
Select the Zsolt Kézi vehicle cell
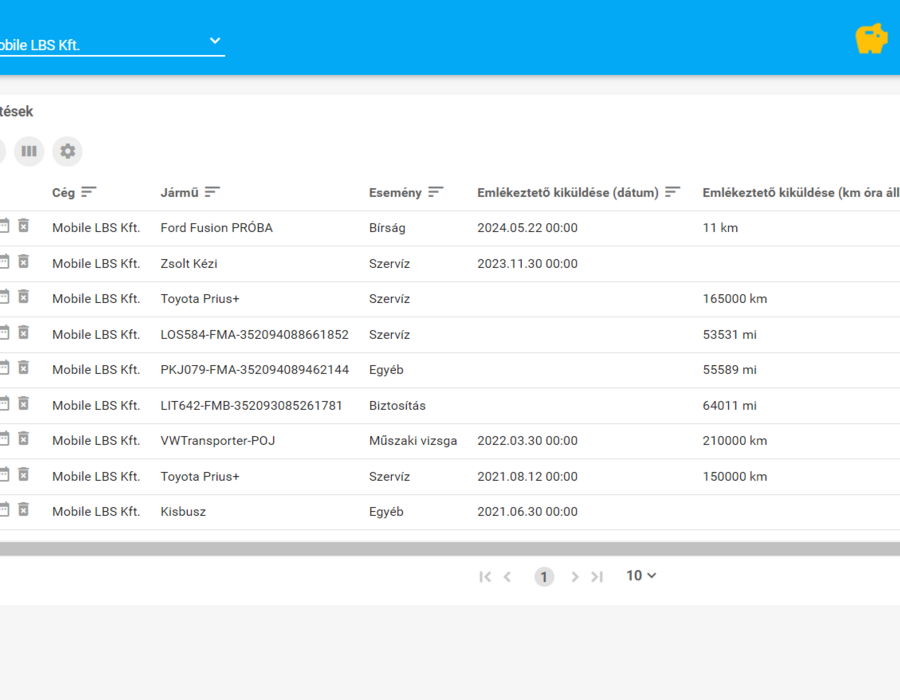(189, 263)
